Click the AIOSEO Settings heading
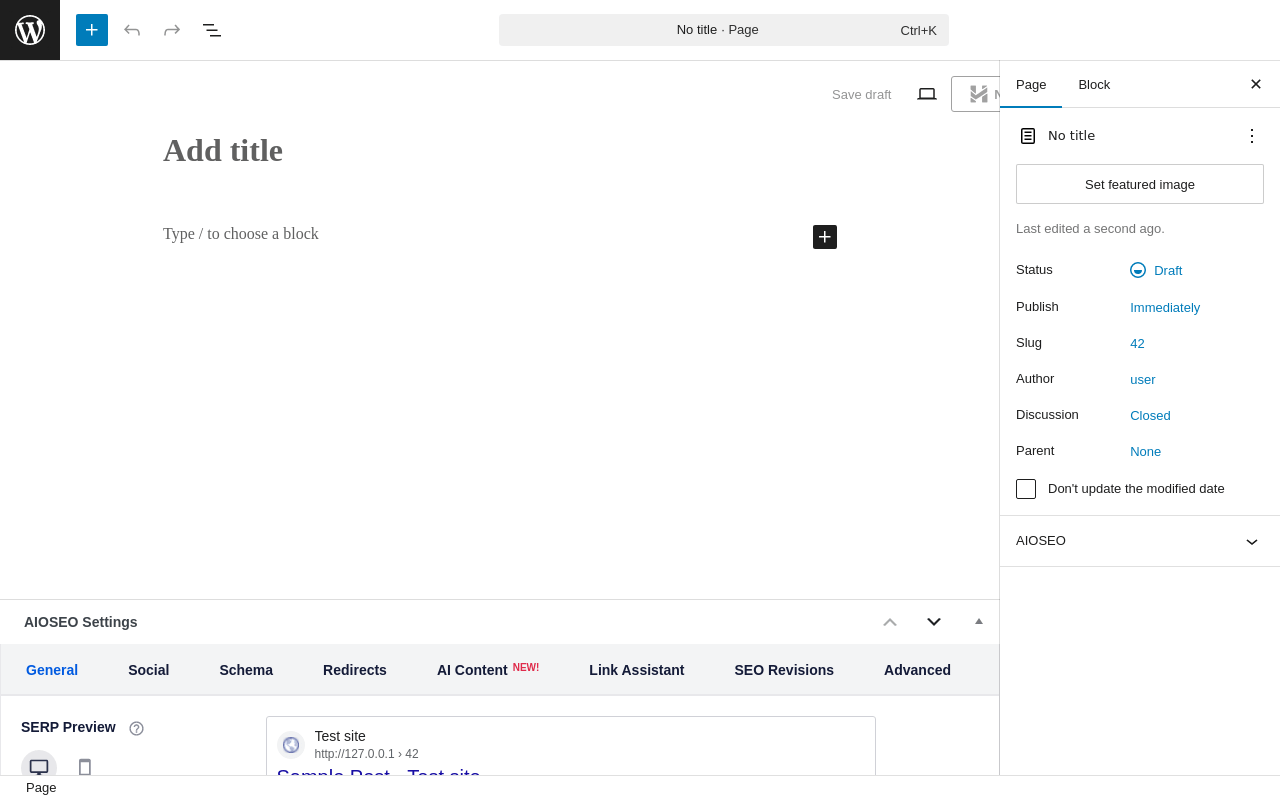The image size is (1280, 800). [81, 622]
